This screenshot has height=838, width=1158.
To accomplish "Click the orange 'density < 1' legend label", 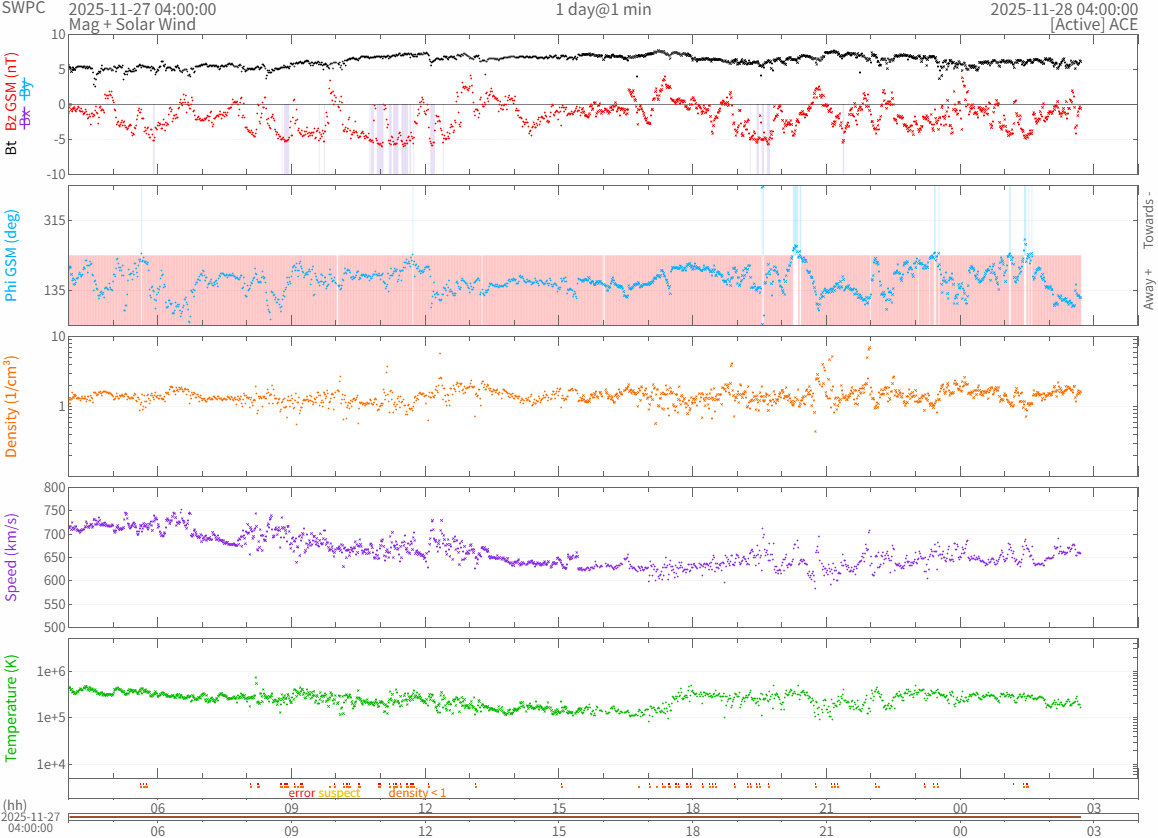I will (x=417, y=793).
